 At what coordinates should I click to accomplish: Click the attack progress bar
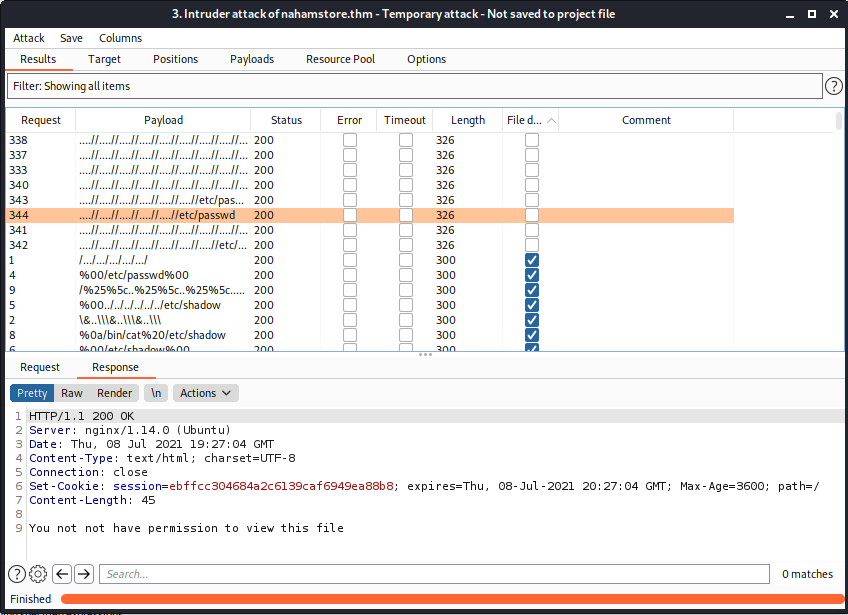tap(452, 599)
